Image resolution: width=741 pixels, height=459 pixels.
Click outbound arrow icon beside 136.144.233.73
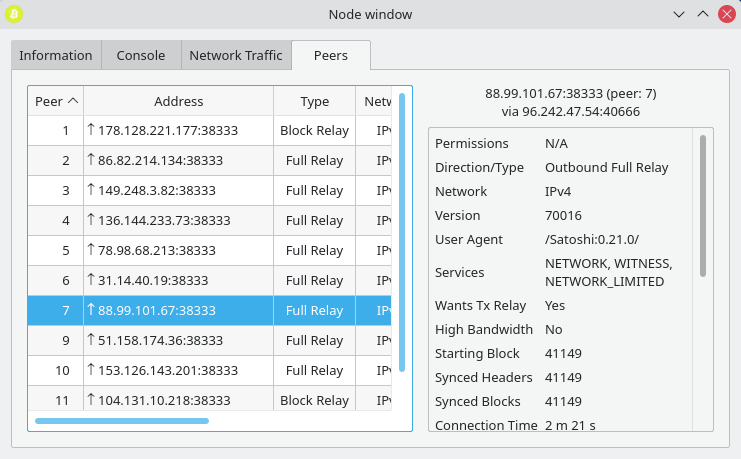click(x=92, y=220)
